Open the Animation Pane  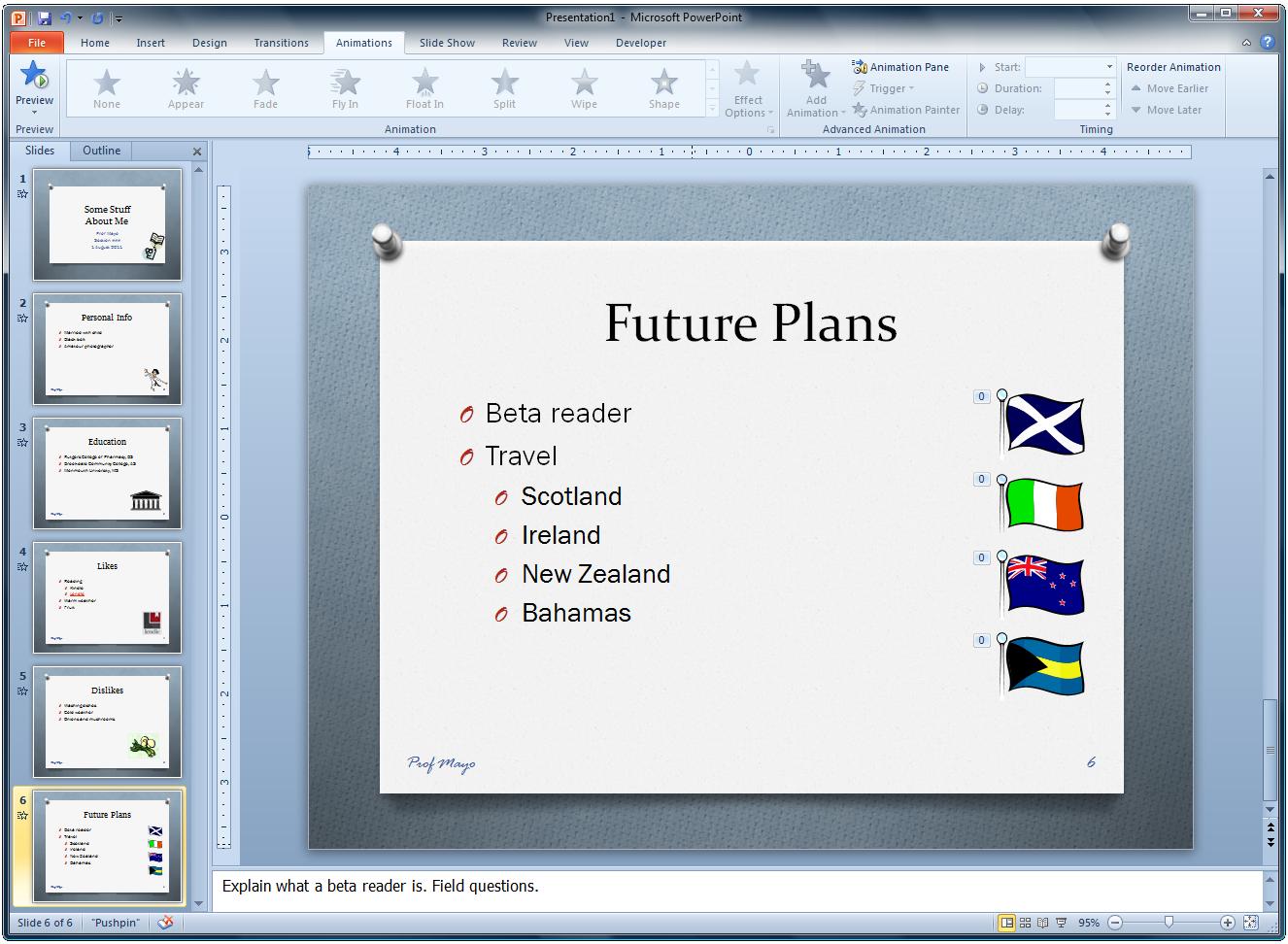[901, 67]
